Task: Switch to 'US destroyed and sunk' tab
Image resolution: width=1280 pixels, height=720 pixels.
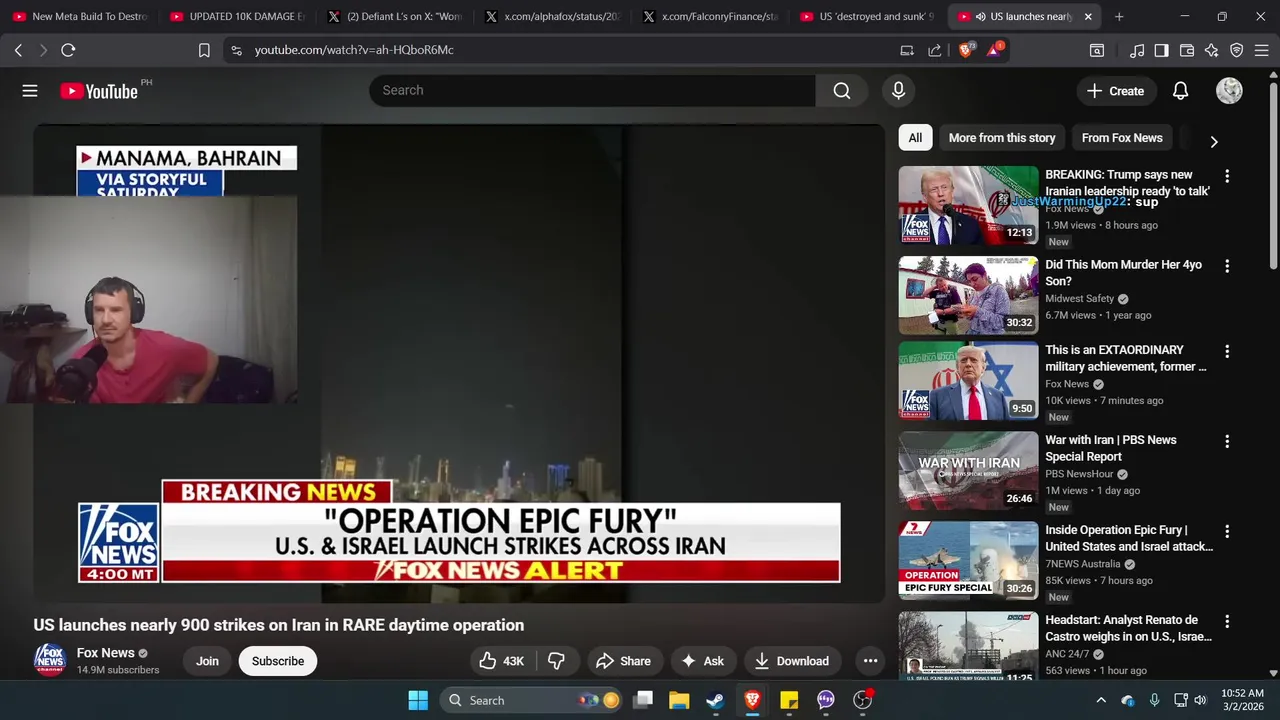Action: pos(868,16)
